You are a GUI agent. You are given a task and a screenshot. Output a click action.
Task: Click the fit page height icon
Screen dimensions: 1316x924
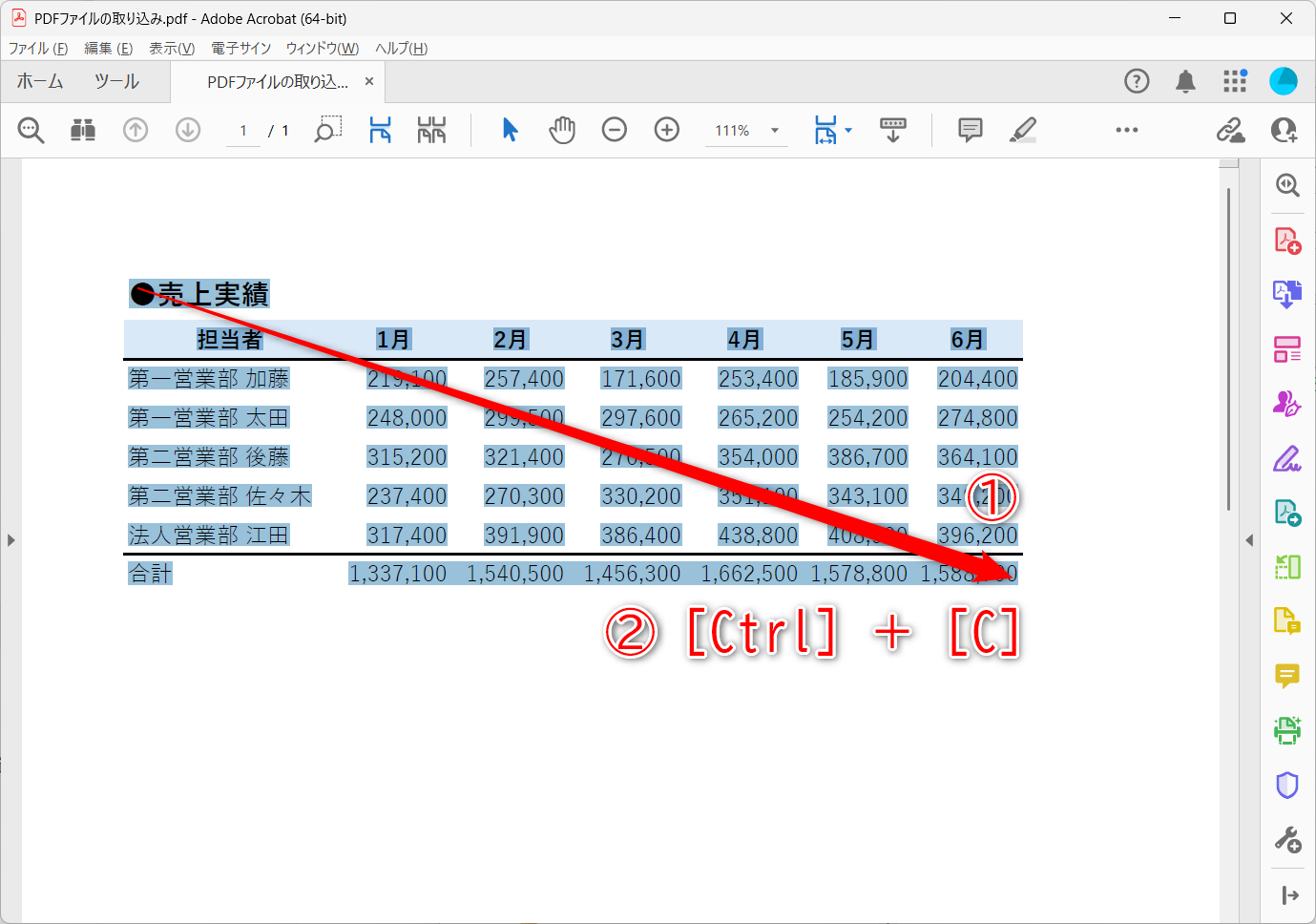(x=380, y=130)
